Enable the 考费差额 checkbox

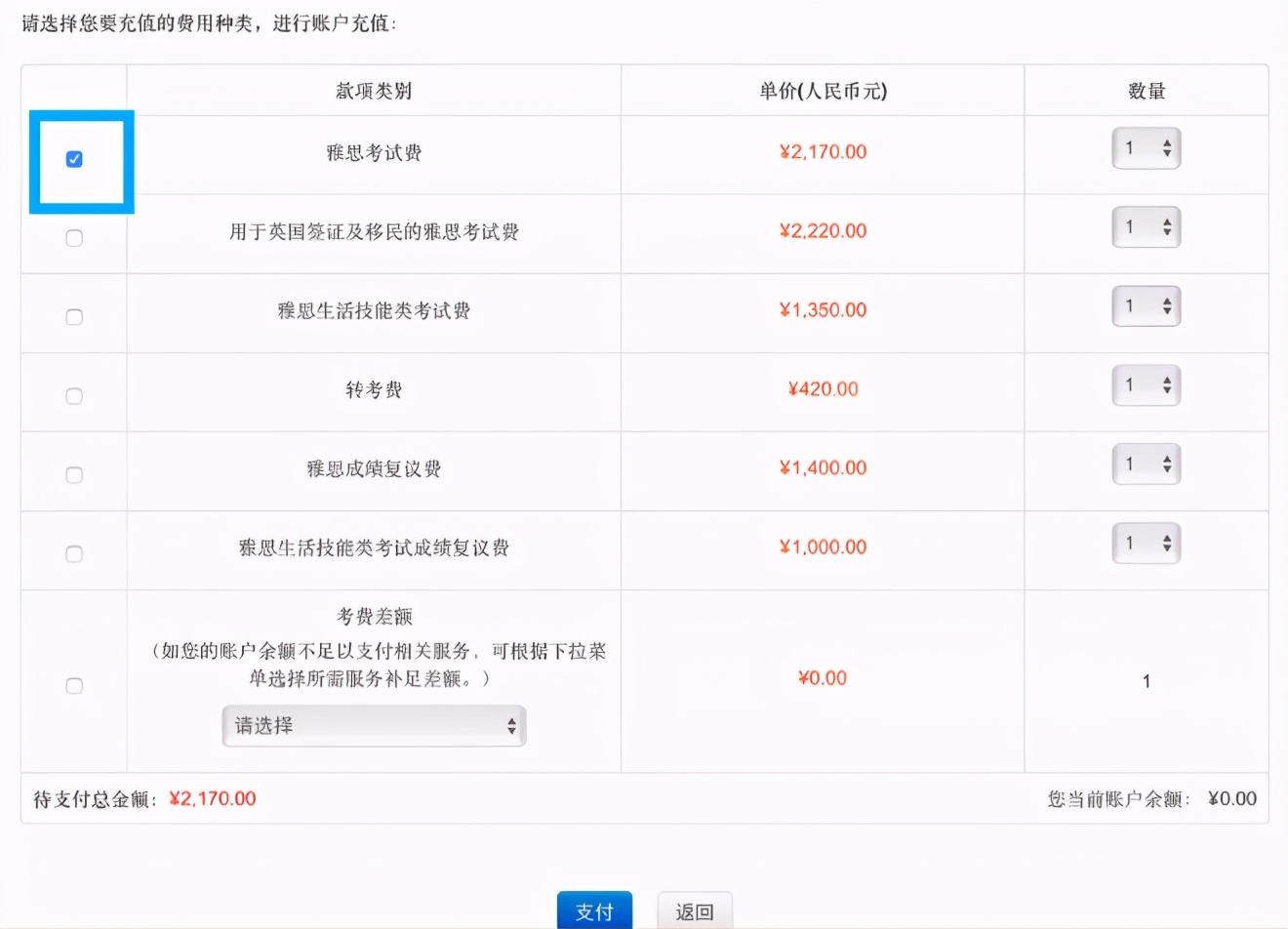pyautogui.click(x=74, y=686)
